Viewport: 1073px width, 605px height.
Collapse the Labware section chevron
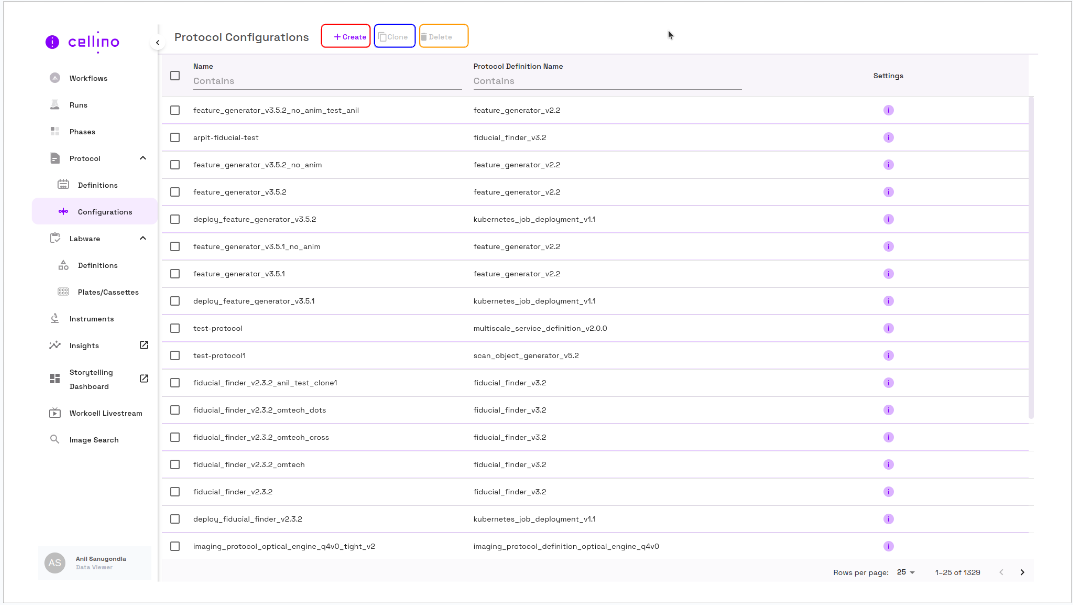click(x=143, y=238)
